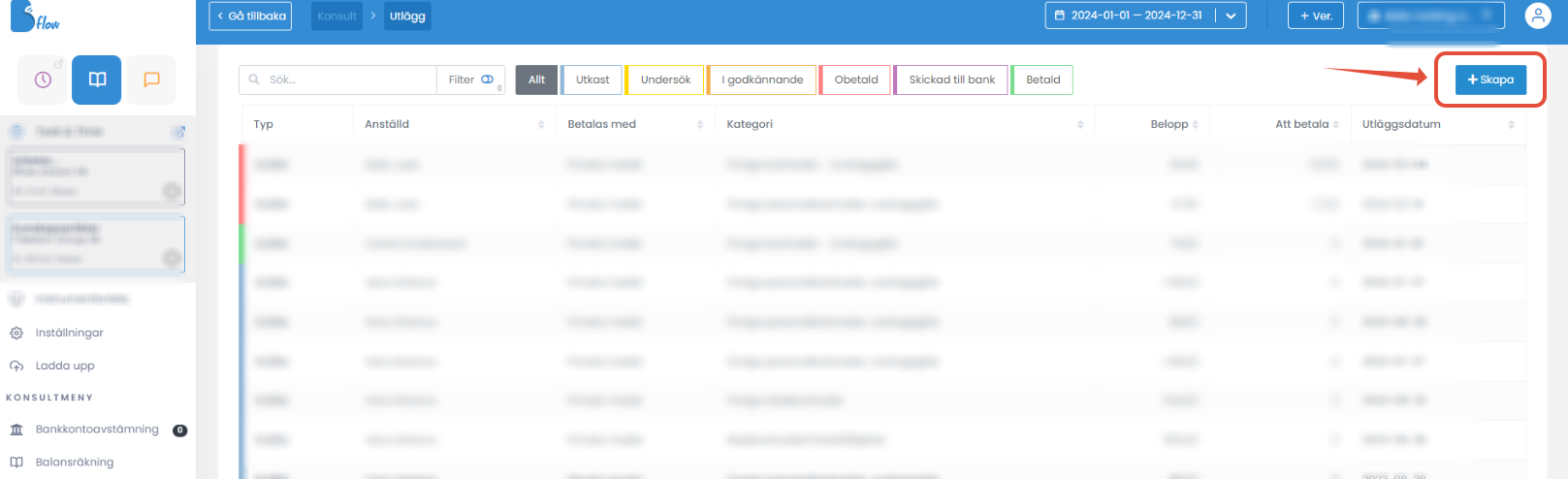Sort by Betalas med column arrows
The height and width of the screenshot is (479, 1568).
700,125
